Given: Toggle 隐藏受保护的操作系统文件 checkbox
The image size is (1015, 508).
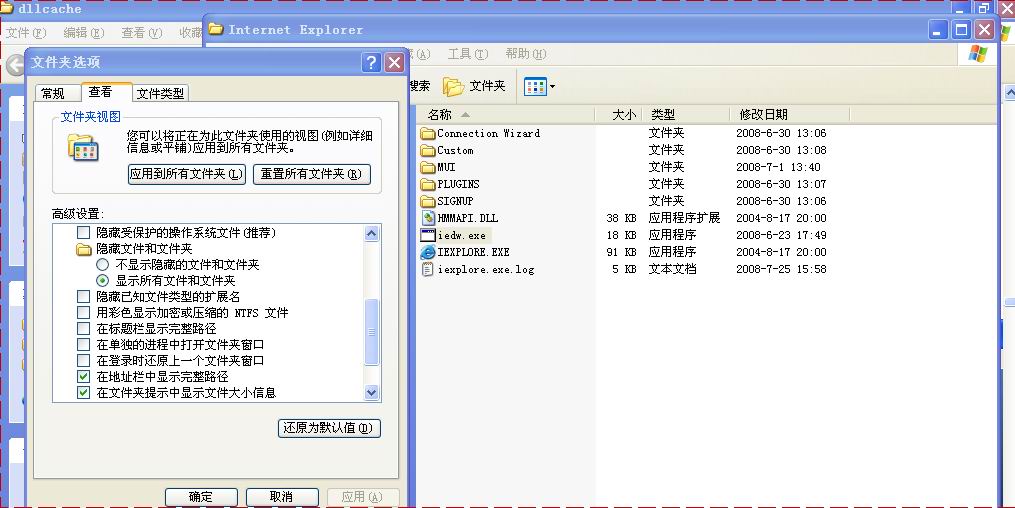Looking at the screenshot, I should tap(84, 232).
